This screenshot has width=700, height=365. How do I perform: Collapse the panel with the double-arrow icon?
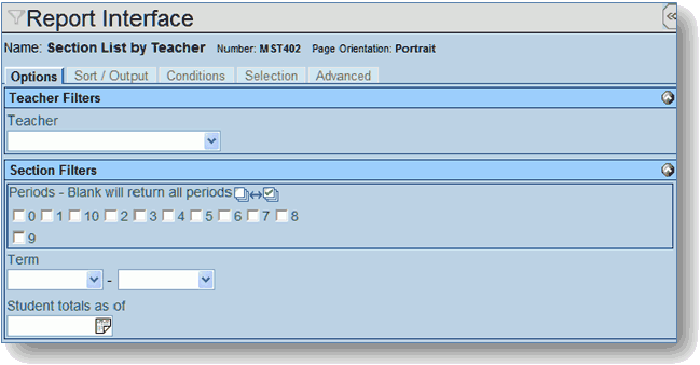[671, 17]
